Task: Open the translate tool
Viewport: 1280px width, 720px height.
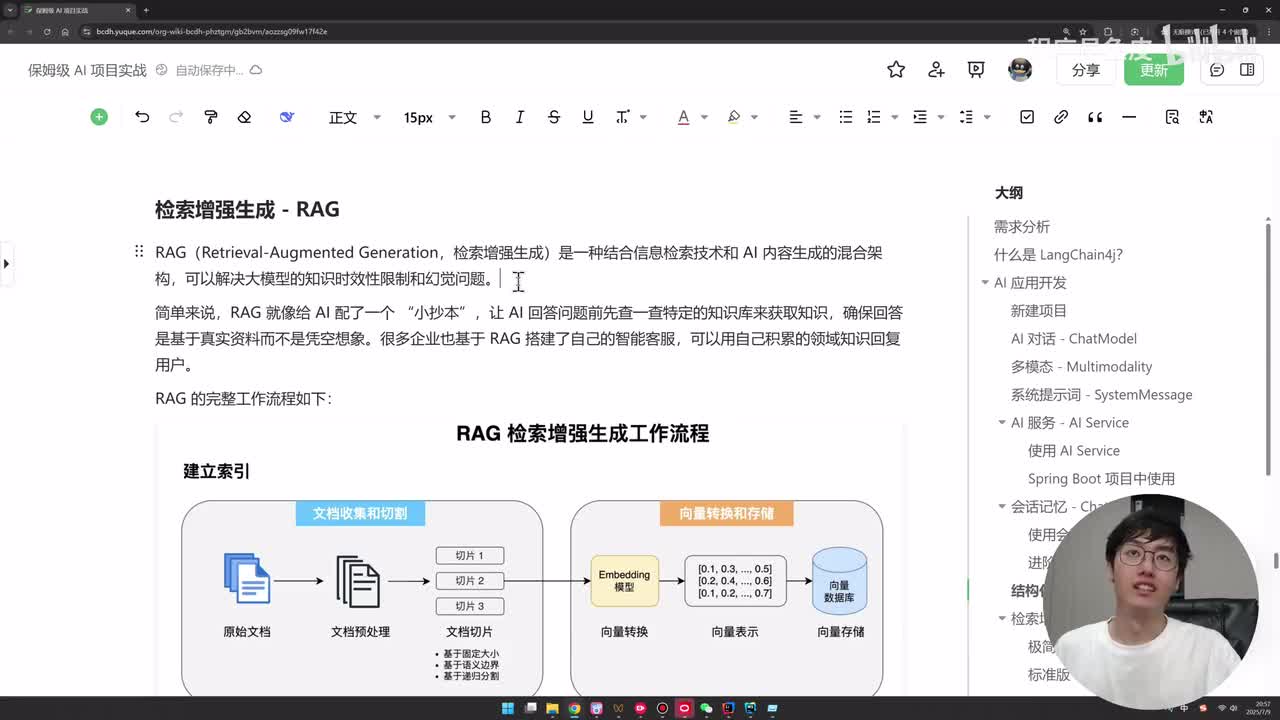Action: tap(1206, 117)
